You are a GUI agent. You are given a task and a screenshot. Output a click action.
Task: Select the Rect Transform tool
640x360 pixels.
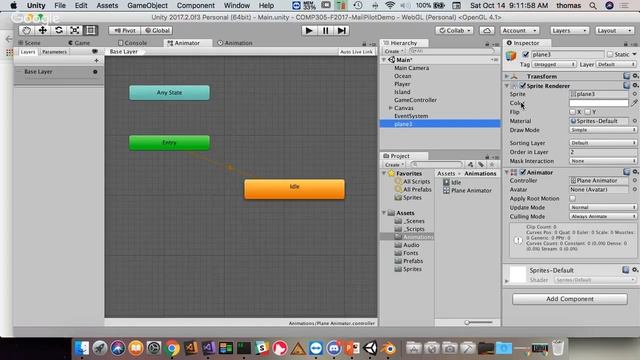[91, 30]
